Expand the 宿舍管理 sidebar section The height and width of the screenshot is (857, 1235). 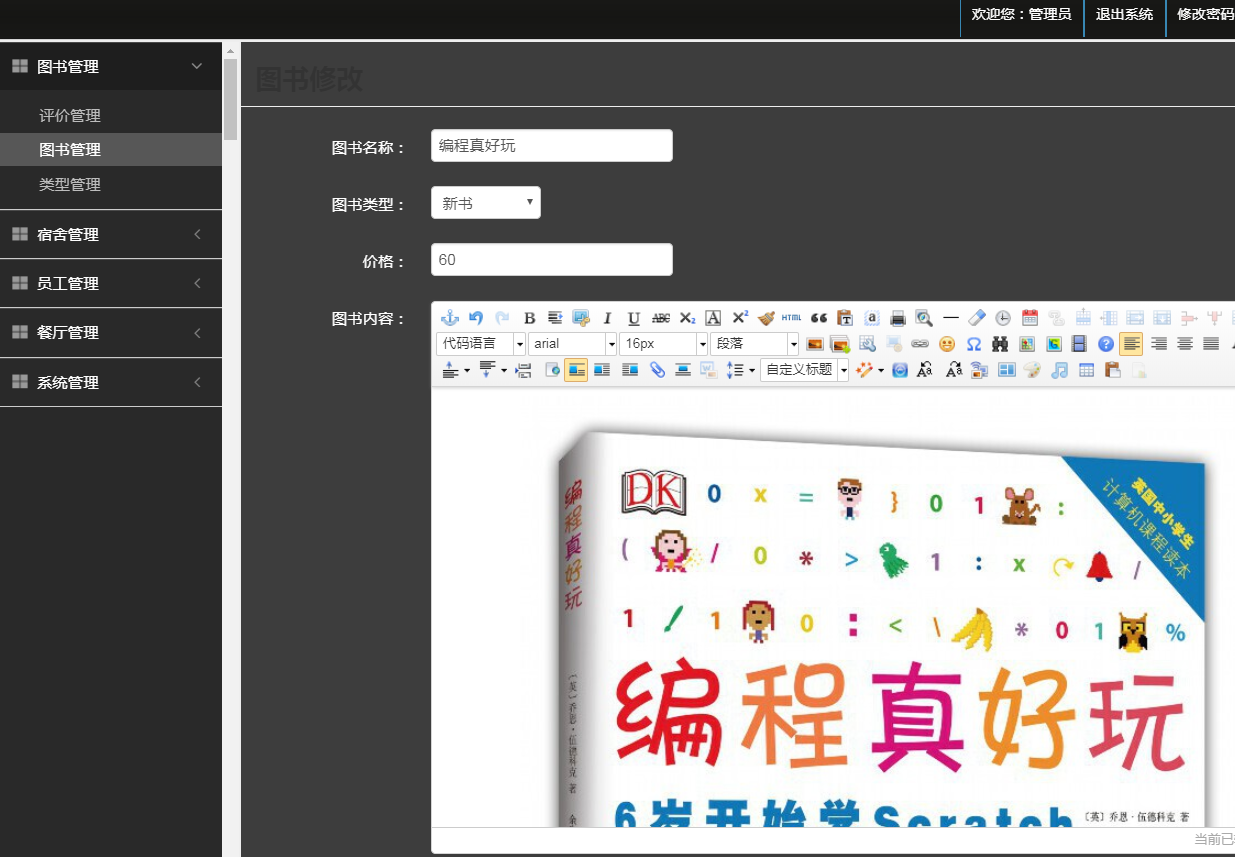click(111, 234)
